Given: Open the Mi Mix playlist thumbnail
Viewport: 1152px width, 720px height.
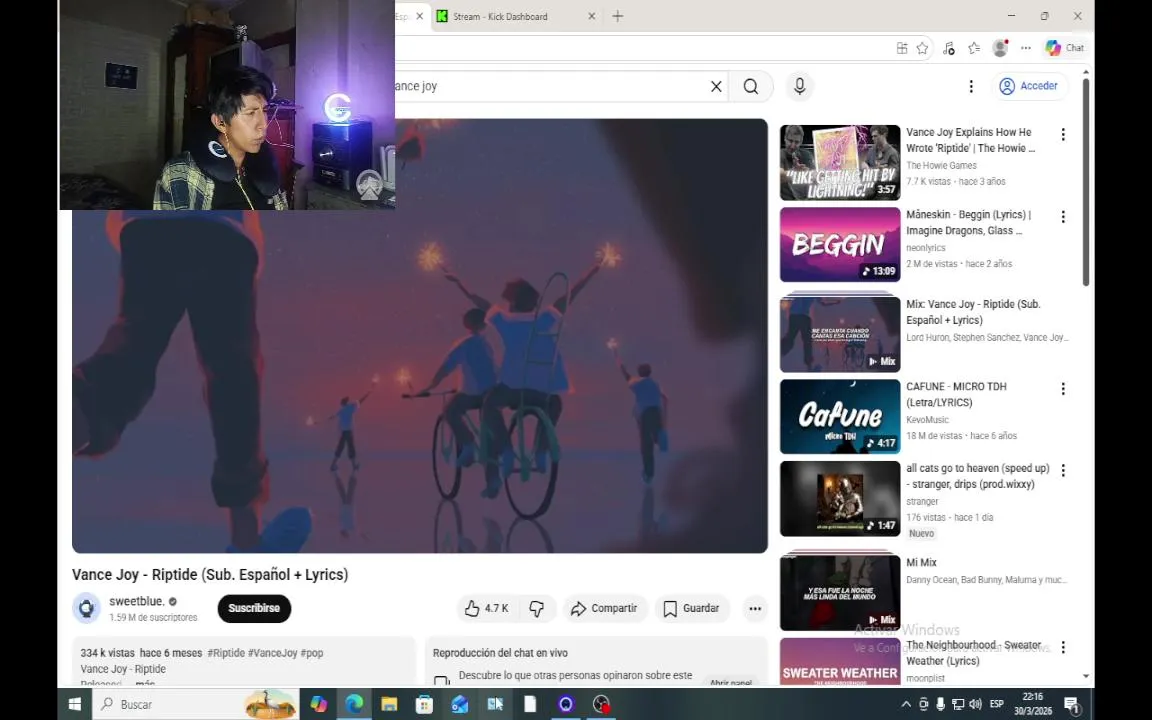Looking at the screenshot, I should coord(840,591).
